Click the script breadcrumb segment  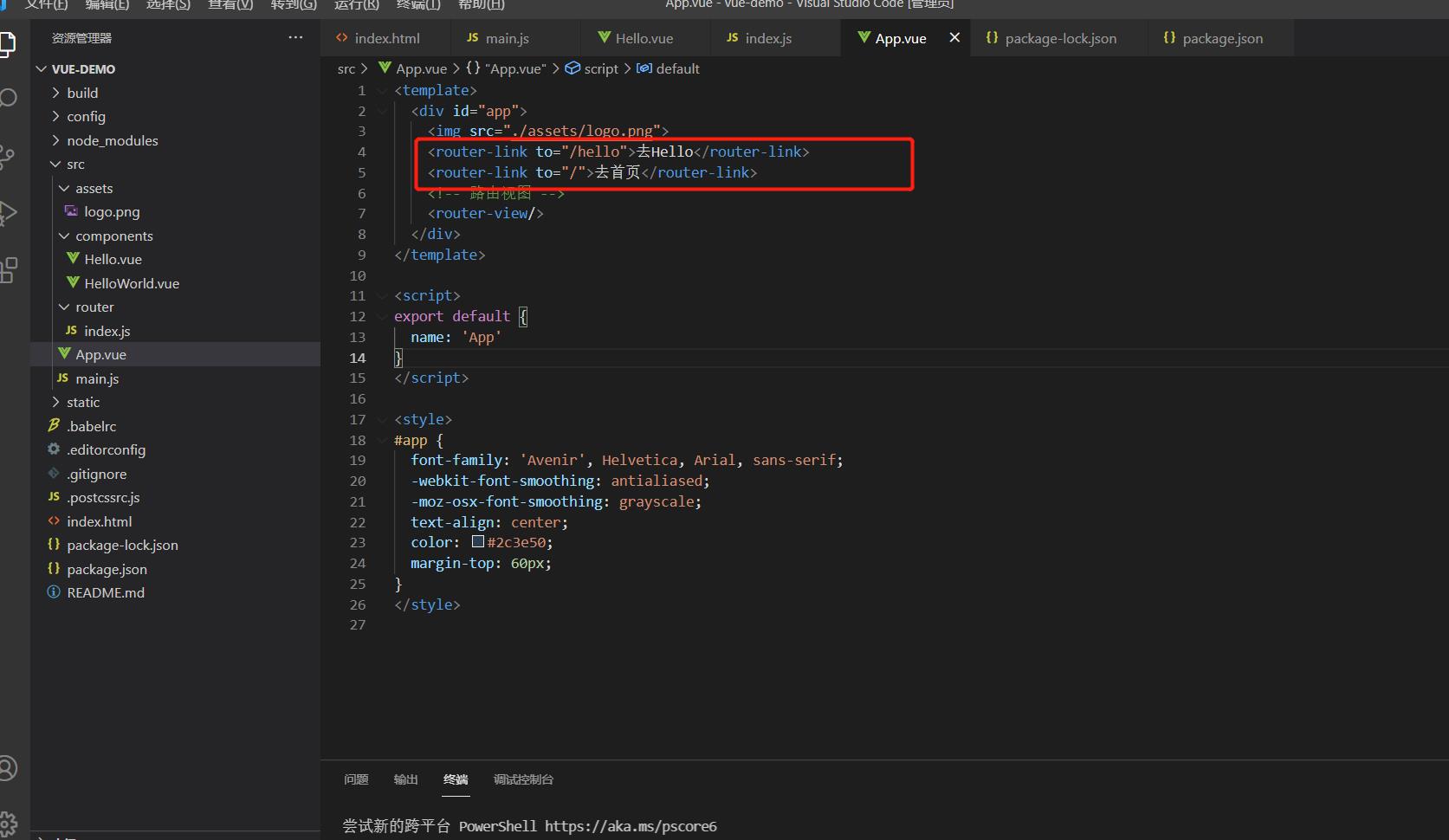600,68
